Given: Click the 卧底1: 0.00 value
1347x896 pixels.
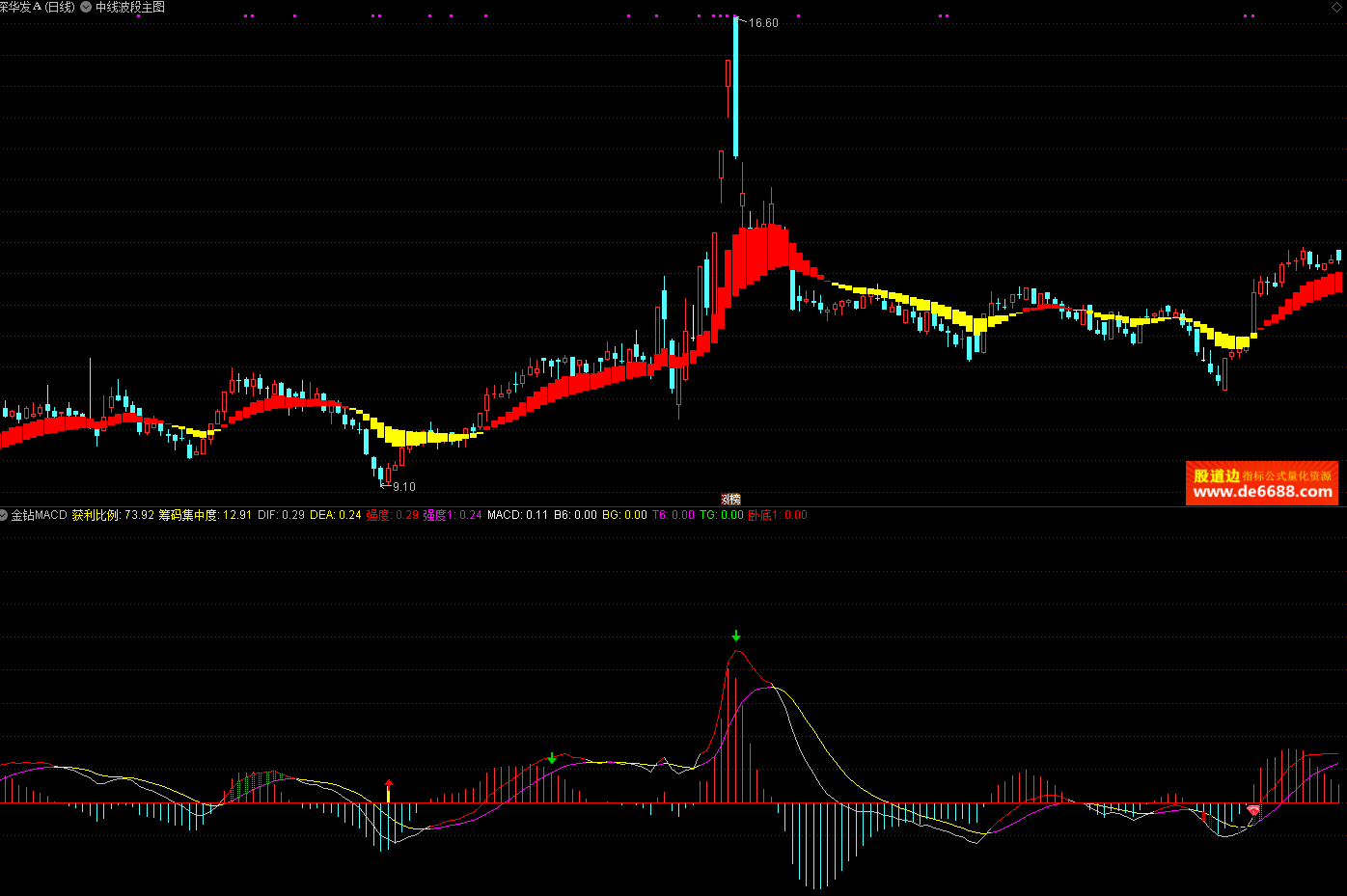Looking at the screenshot, I should coord(778,515).
